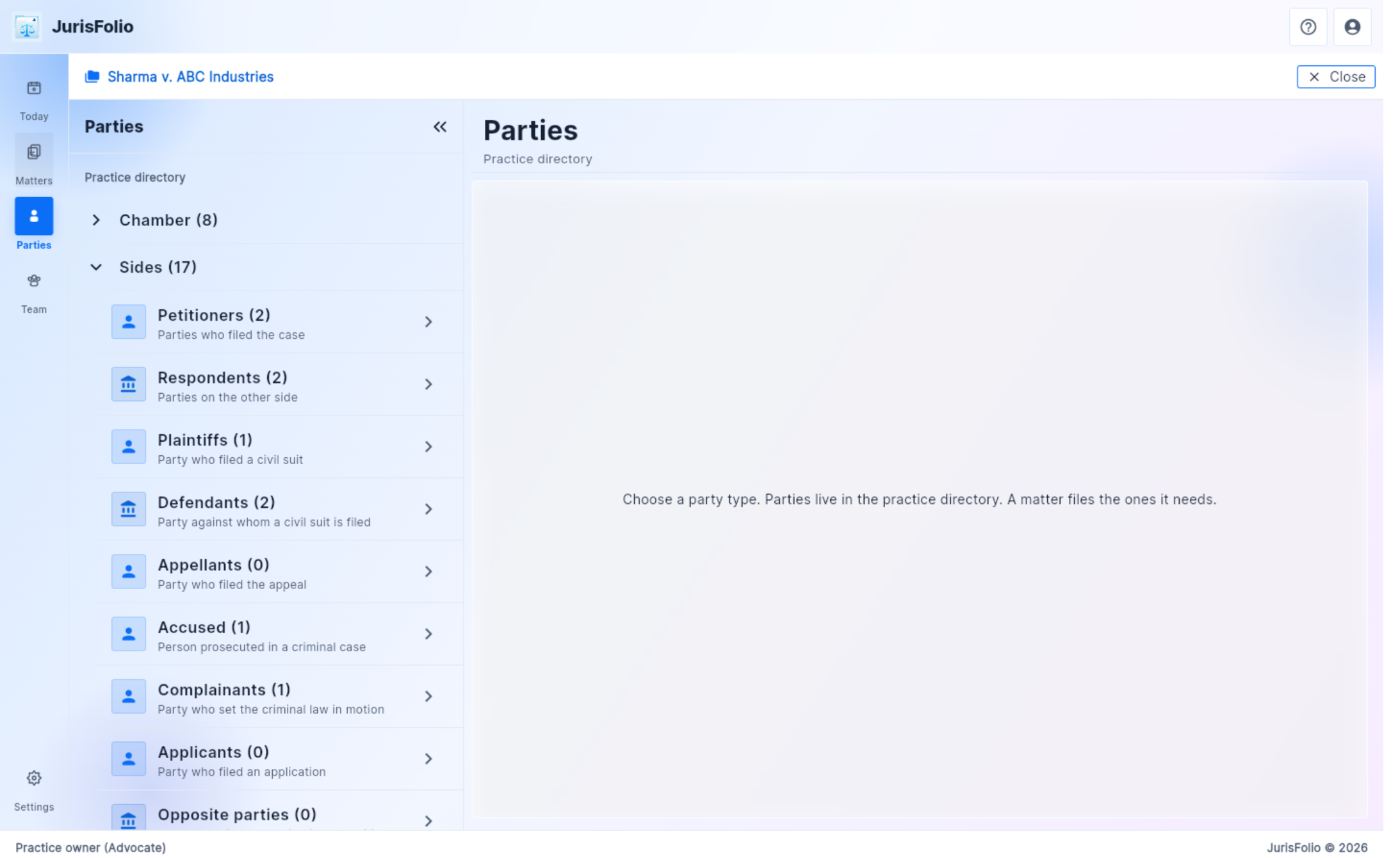Click 'JurisFolio © 2026' footer text
Image resolution: width=1400 pixels, height=858 pixels.
[1317, 847]
